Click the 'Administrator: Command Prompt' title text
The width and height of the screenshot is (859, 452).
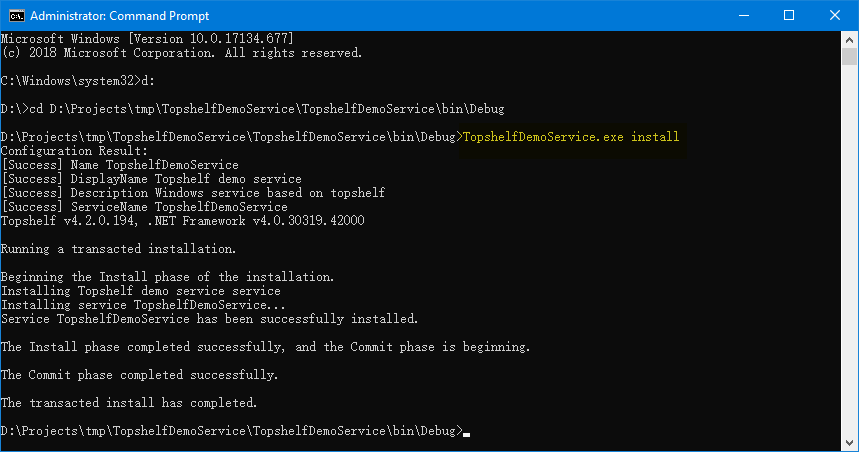coord(119,16)
